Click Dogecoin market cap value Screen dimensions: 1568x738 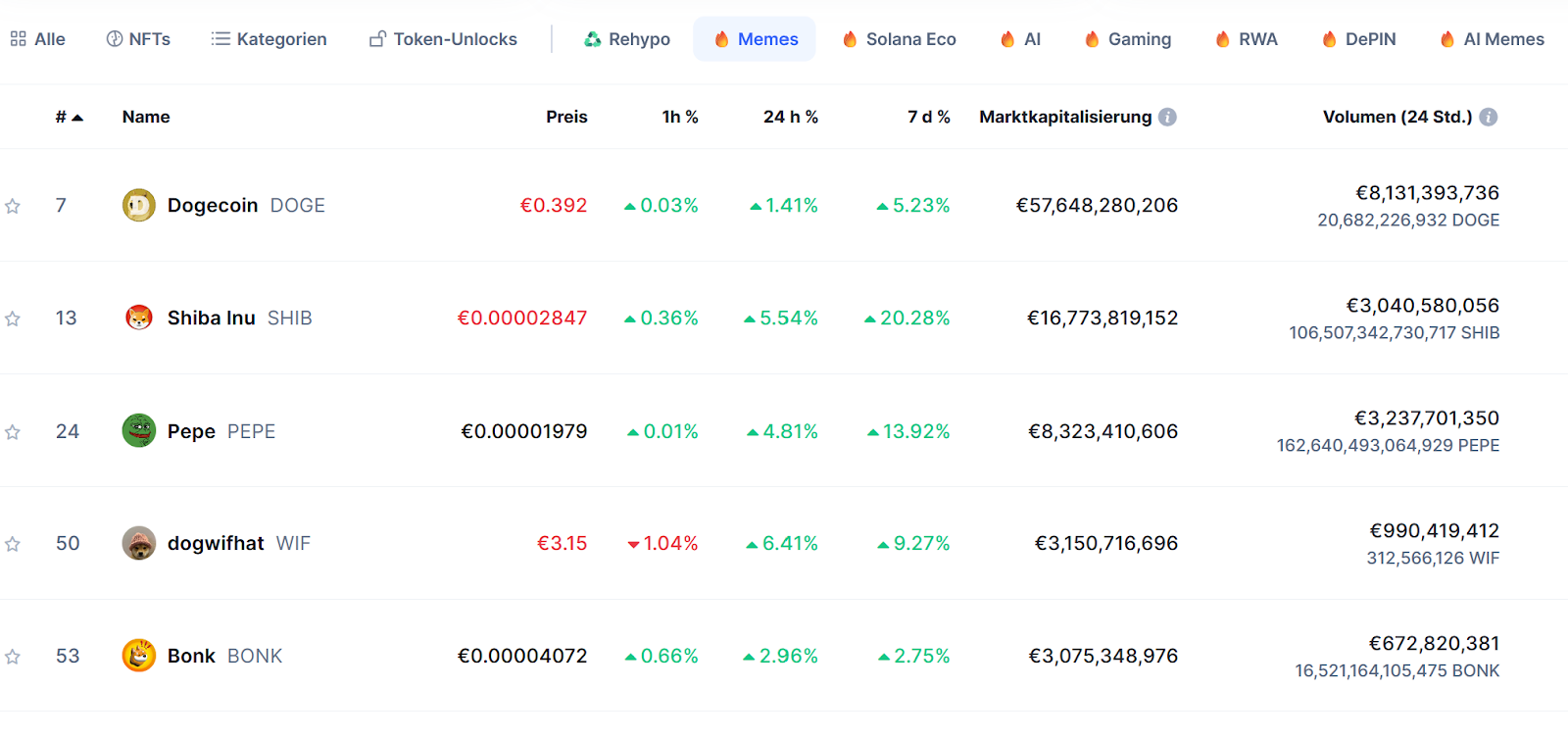[1097, 206]
